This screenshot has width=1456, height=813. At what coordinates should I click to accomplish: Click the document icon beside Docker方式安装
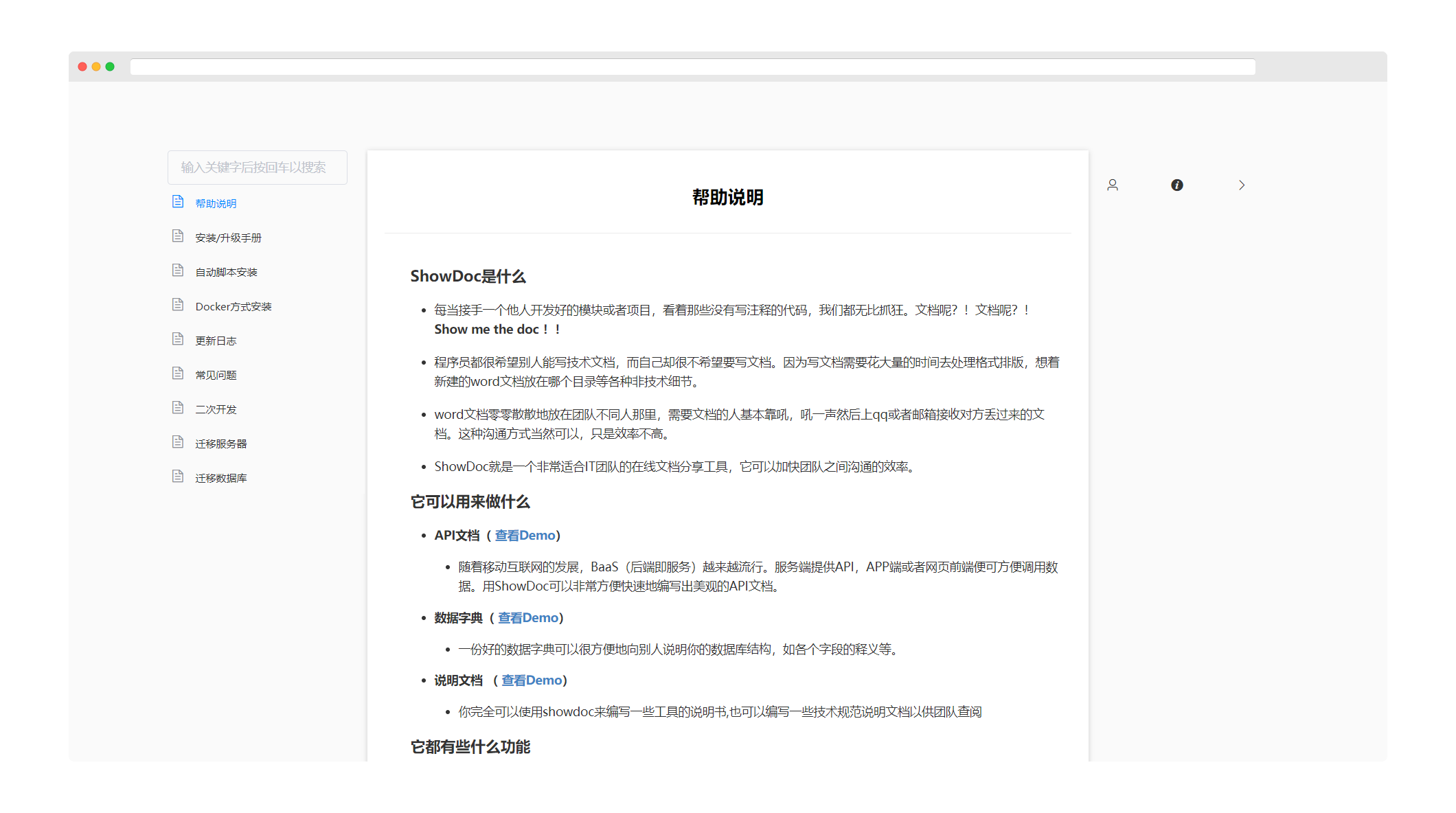178,305
